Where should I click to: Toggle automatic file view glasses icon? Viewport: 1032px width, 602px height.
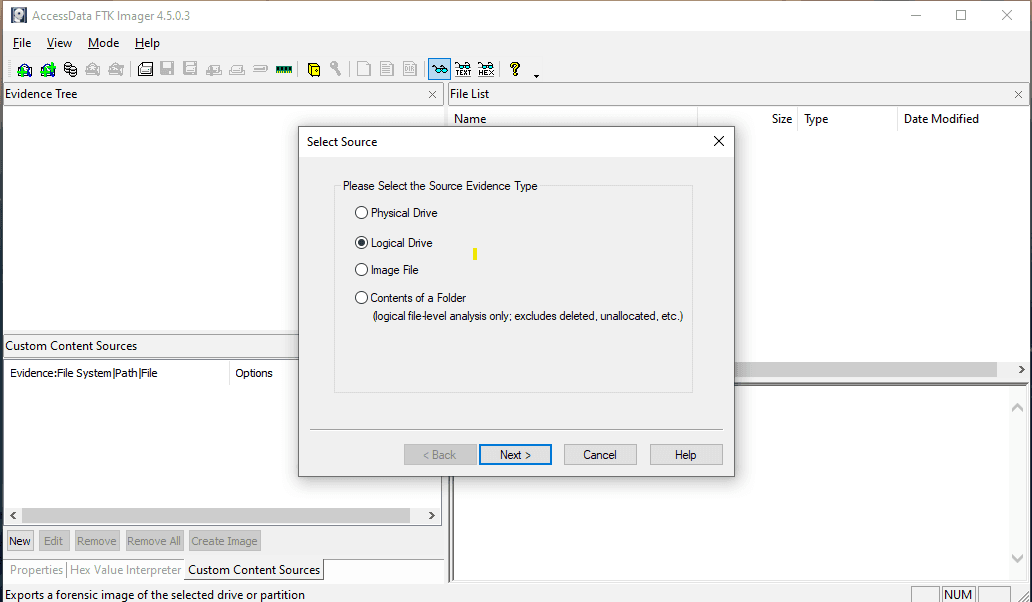point(439,68)
